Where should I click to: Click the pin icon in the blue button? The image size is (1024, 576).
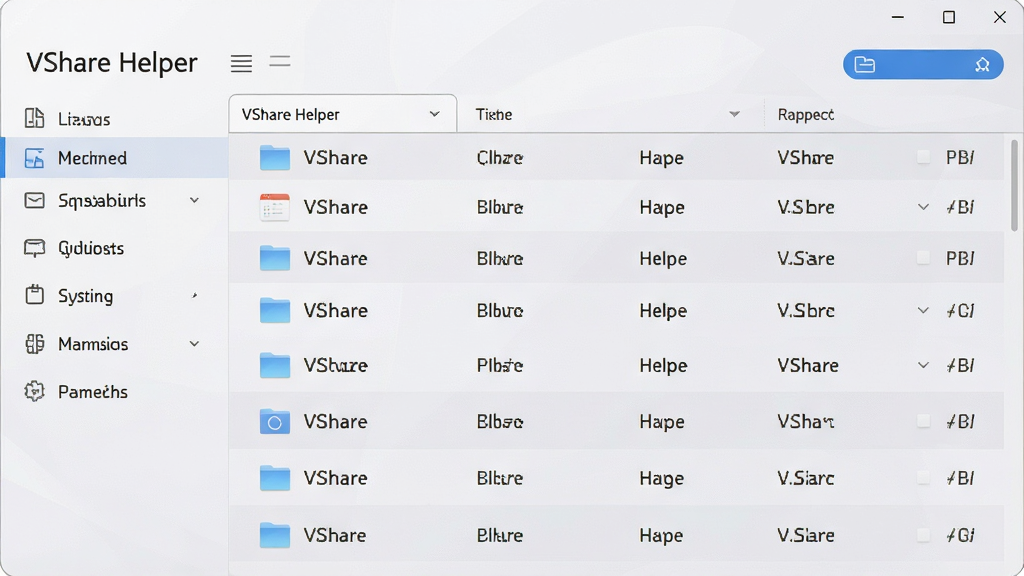[982, 64]
